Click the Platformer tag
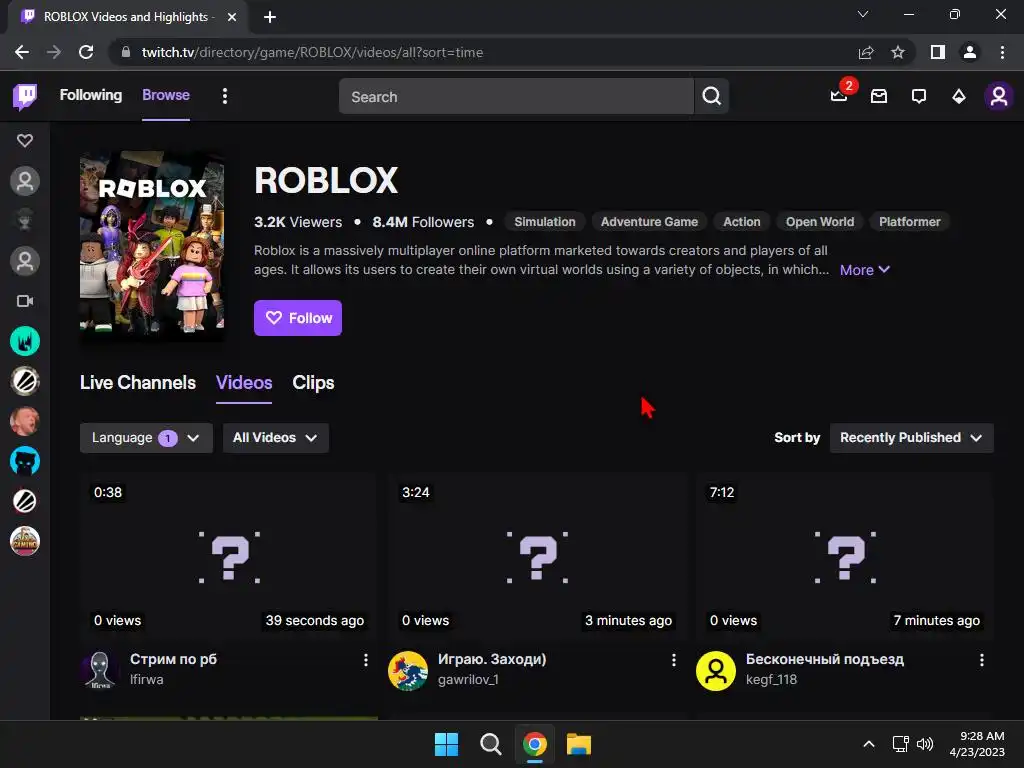The height and width of the screenshot is (768, 1024). 910,222
